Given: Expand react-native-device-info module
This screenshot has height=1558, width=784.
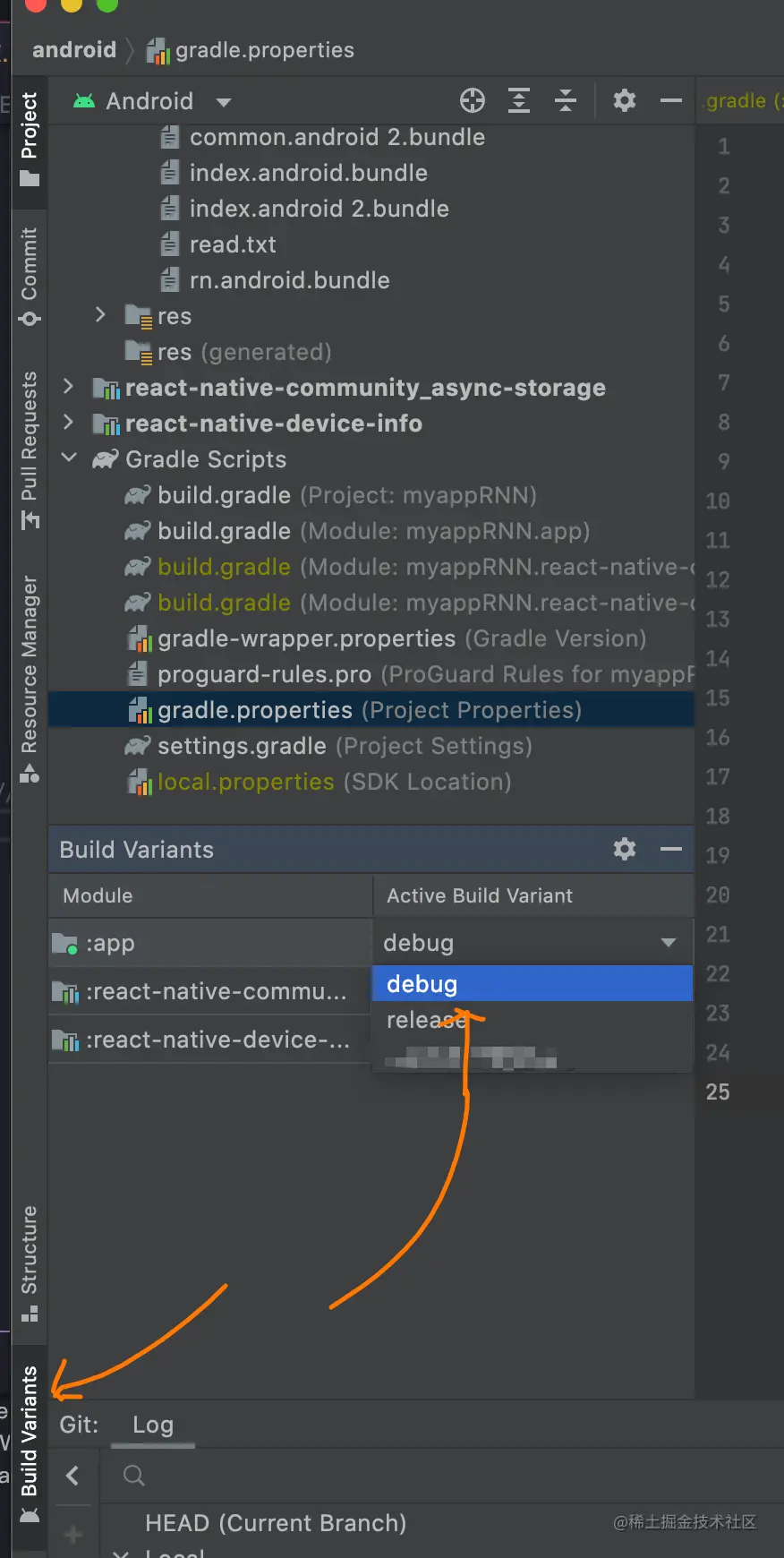Looking at the screenshot, I should [68, 423].
